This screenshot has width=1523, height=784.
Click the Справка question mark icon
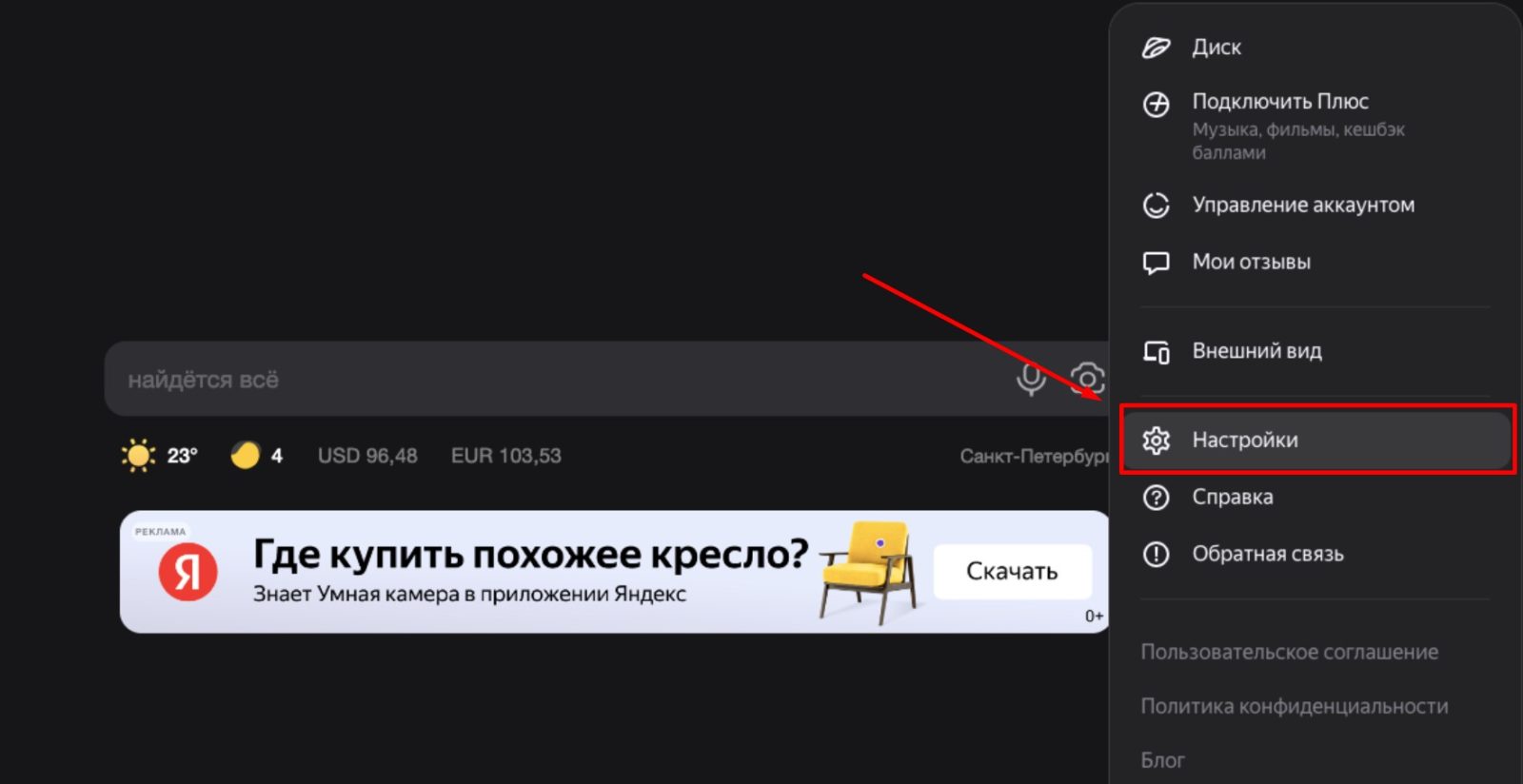(1156, 497)
